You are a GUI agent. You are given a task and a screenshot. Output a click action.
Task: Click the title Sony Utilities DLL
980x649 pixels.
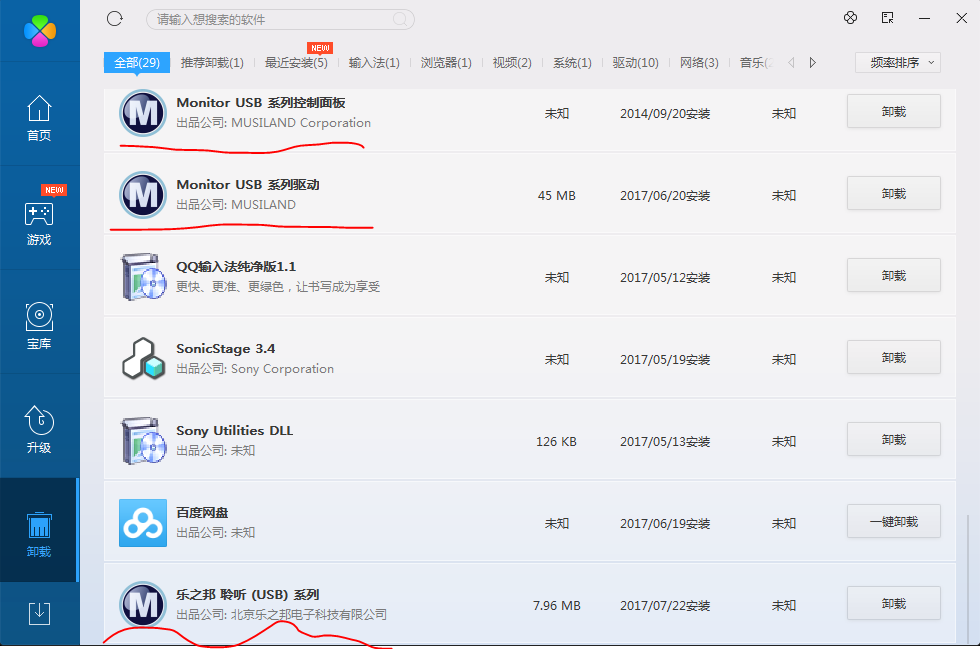(234, 430)
